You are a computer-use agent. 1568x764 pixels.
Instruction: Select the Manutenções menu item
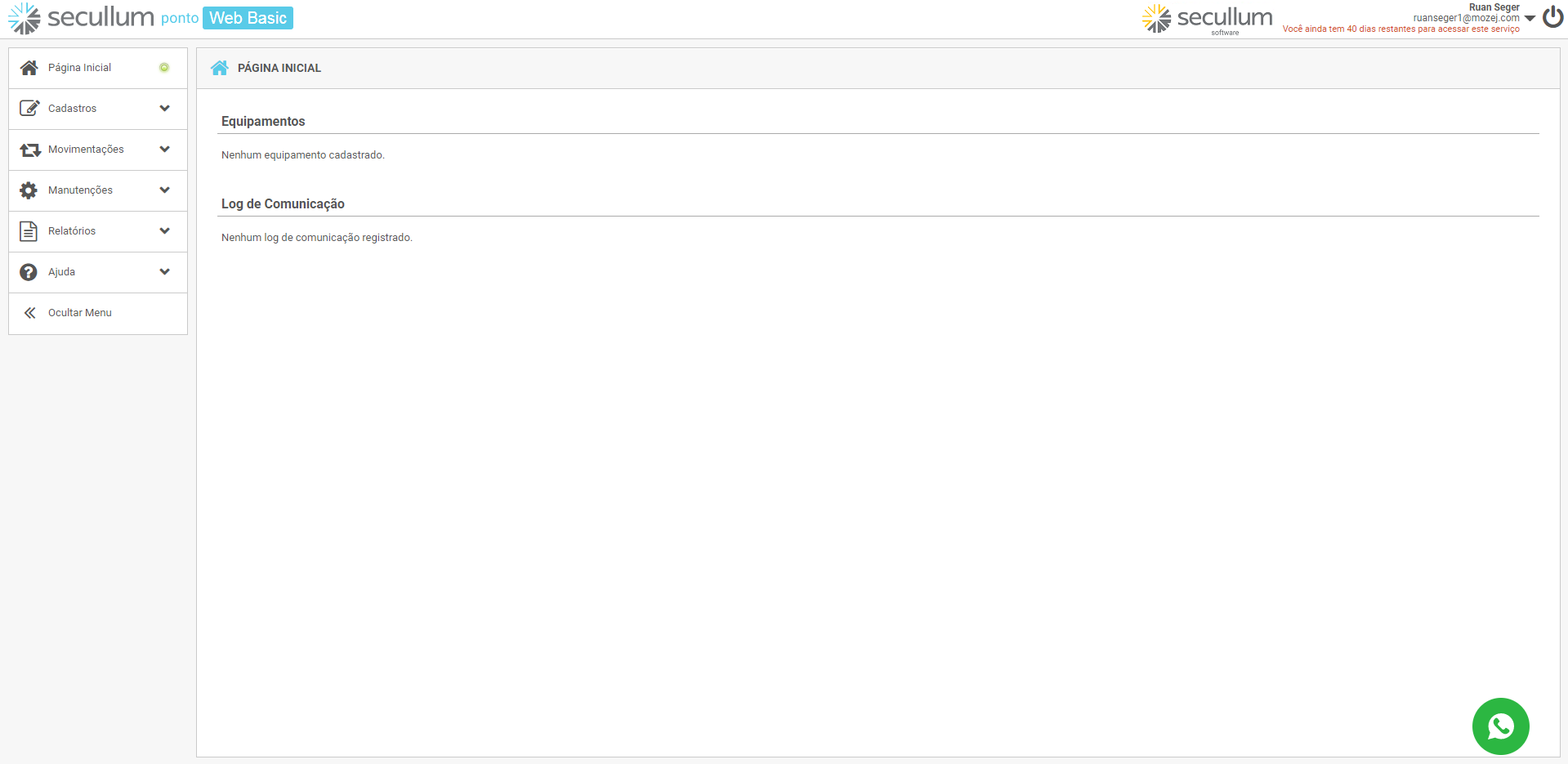click(x=80, y=190)
